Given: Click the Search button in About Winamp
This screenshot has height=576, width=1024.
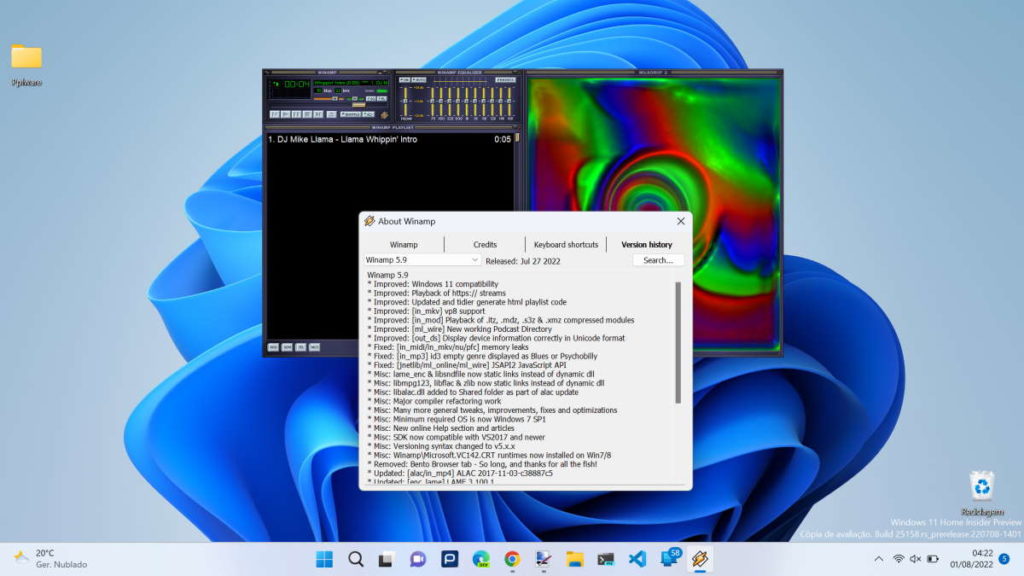Looking at the screenshot, I should click(x=657, y=259).
